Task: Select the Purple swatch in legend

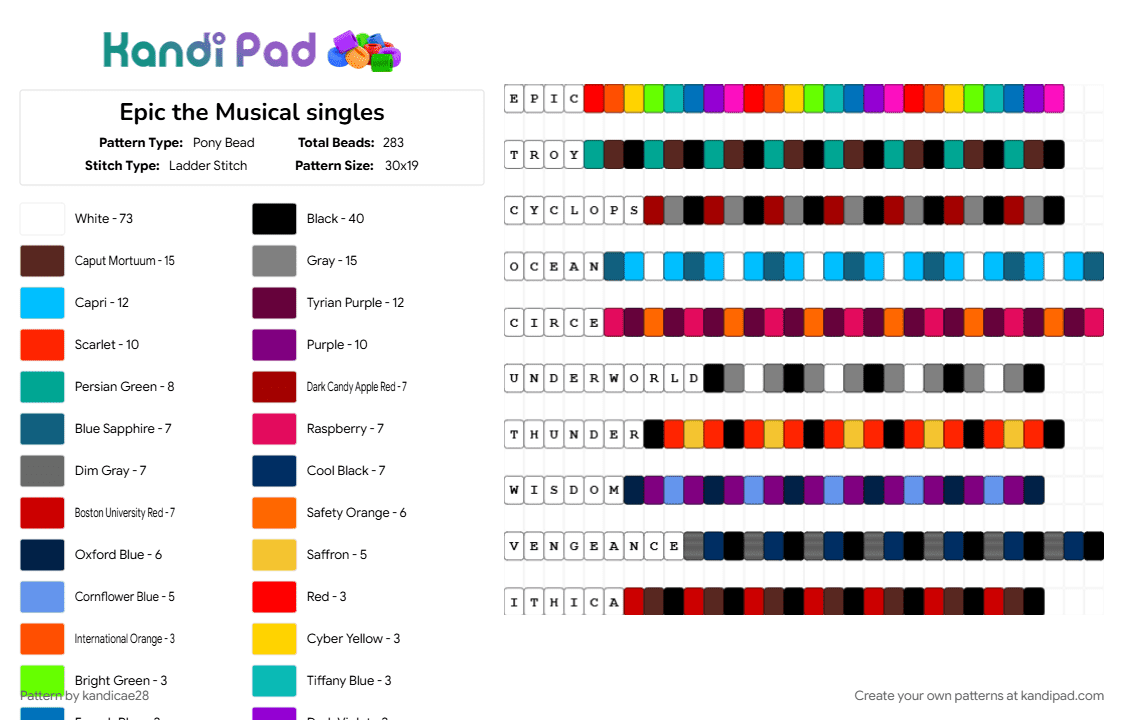Action: pos(274,345)
